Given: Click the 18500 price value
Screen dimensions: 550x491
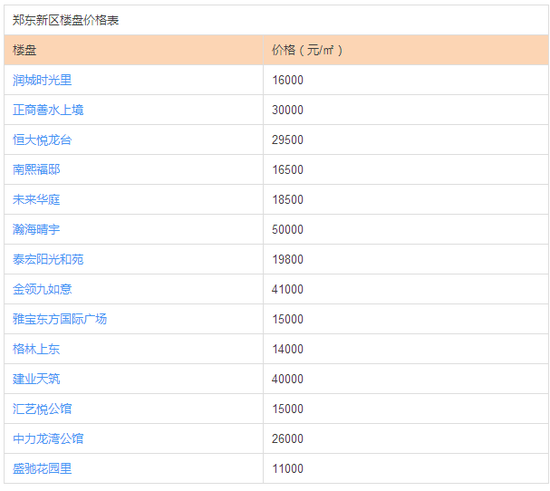Looking at the screenshot, I should pyautogui.click(x=288, y=200).
